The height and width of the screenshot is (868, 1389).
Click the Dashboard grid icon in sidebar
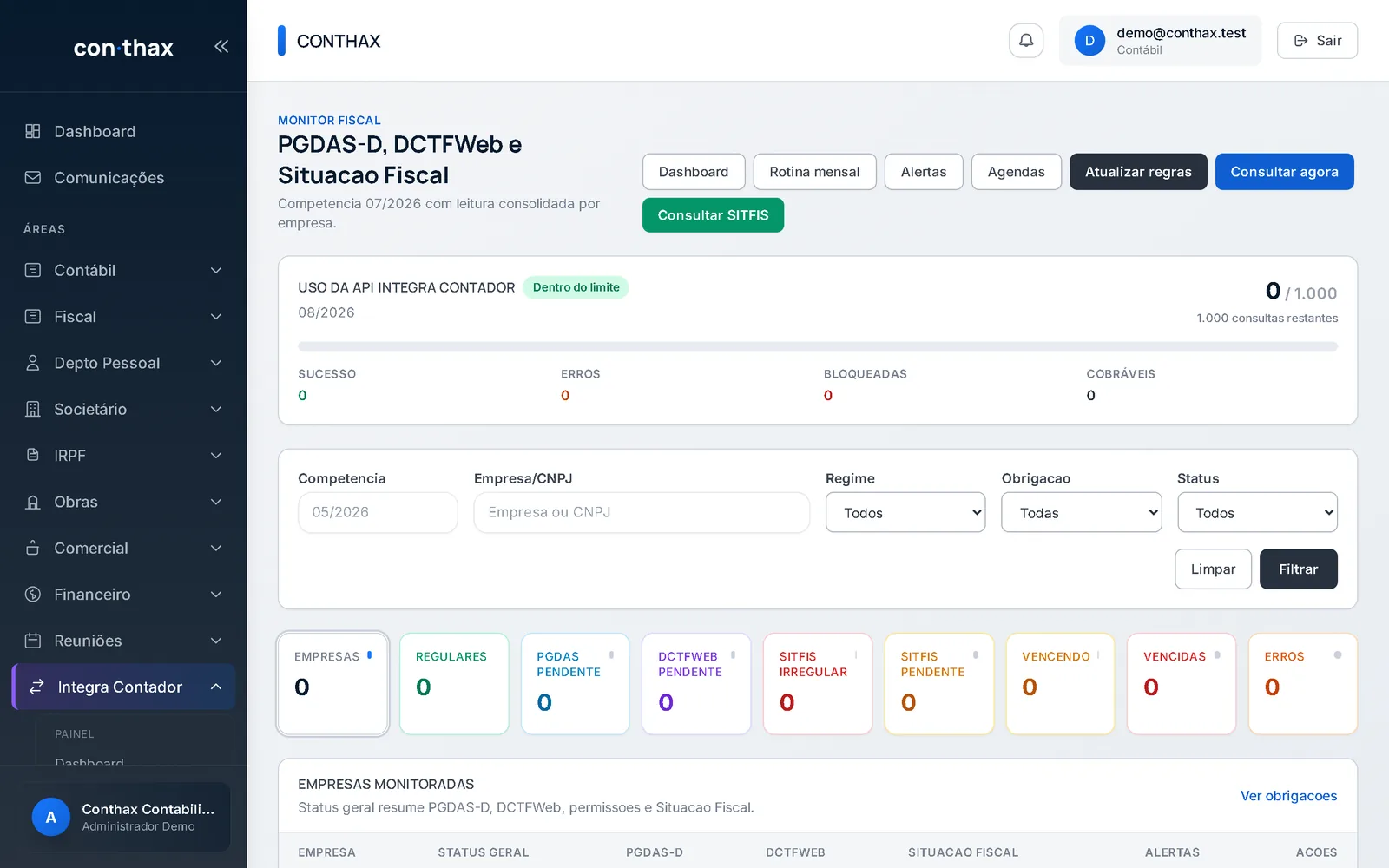tap(33, 131)
